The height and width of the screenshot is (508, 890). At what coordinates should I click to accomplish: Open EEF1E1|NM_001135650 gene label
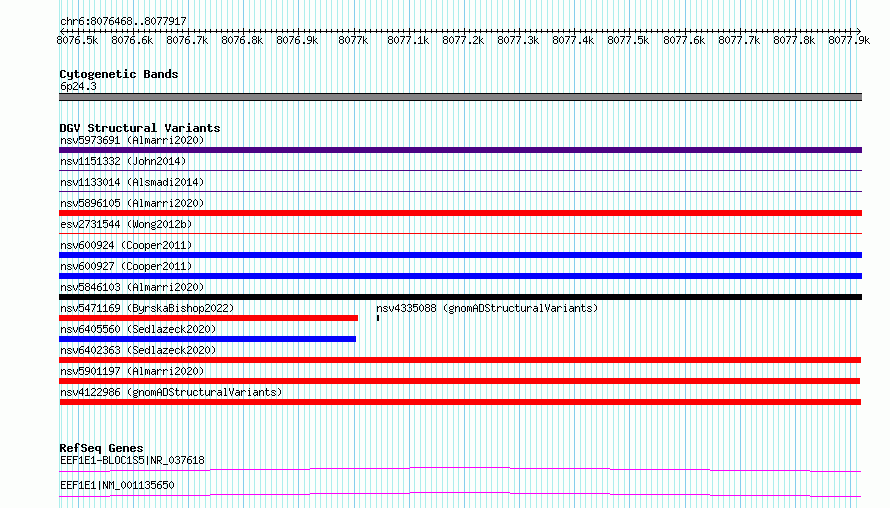(117, 485)
